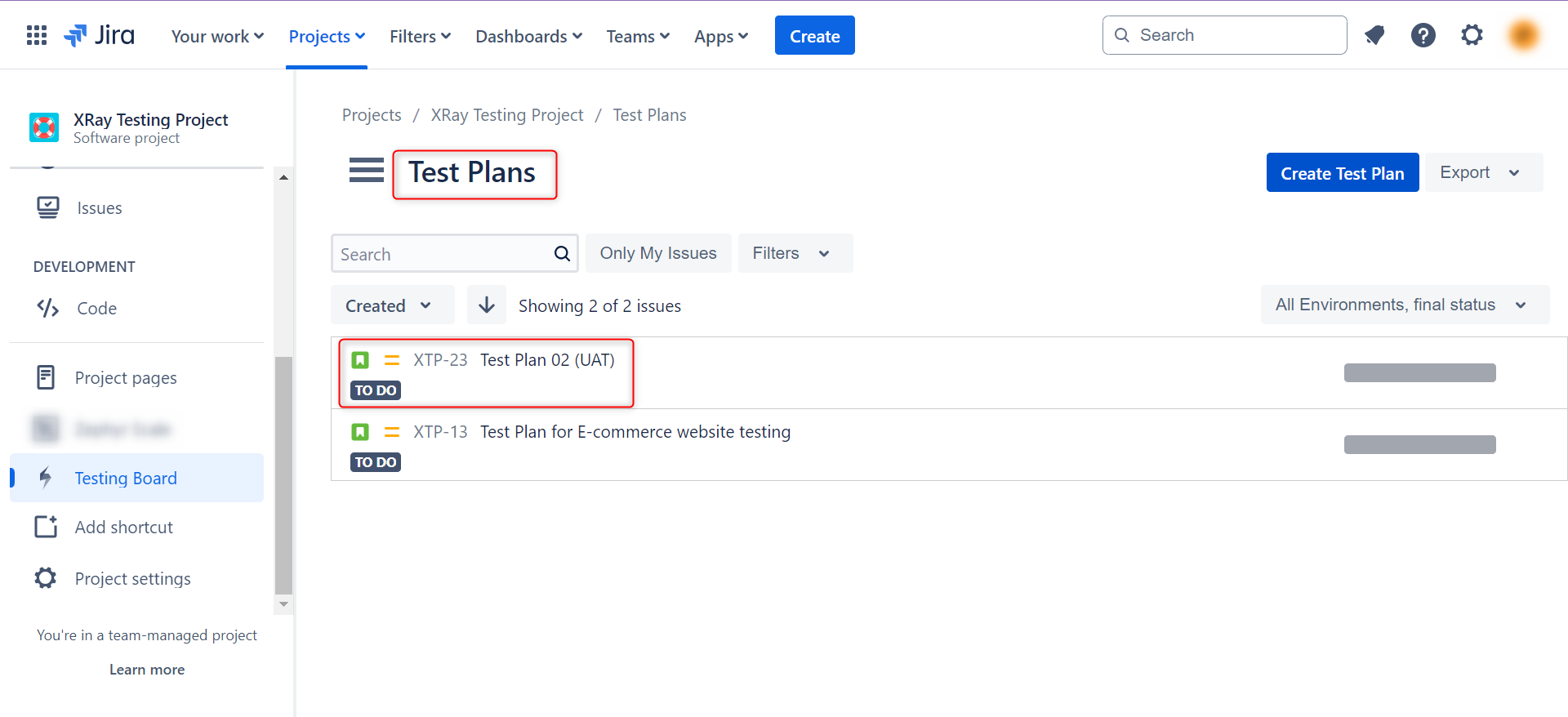Click the hamburger menu beside Test Plans
This screenshot has width=1568, height=717.
366,171
